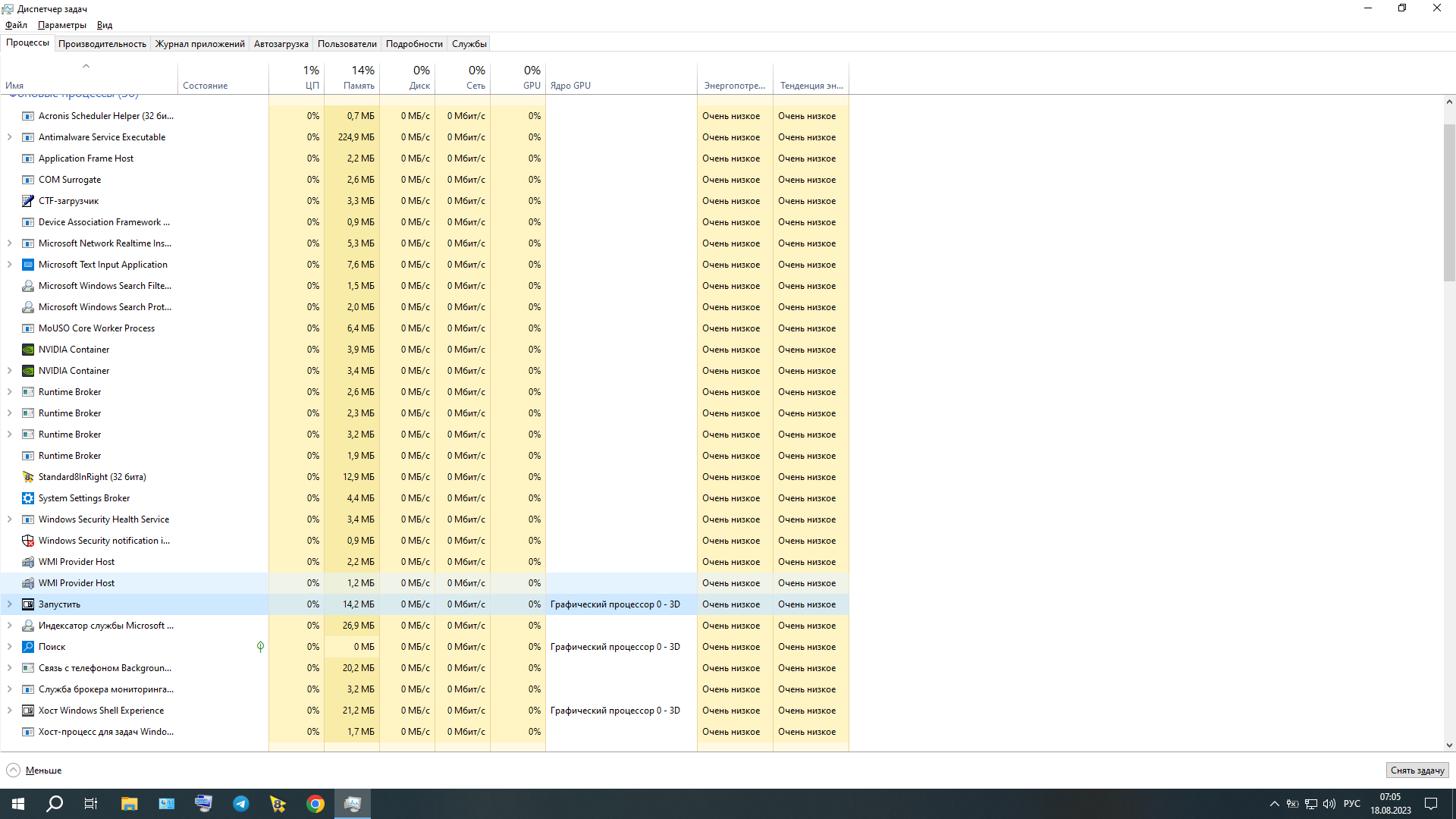Open File Explorer from the taskbar
1456x819 pixels.
(129, 804)
